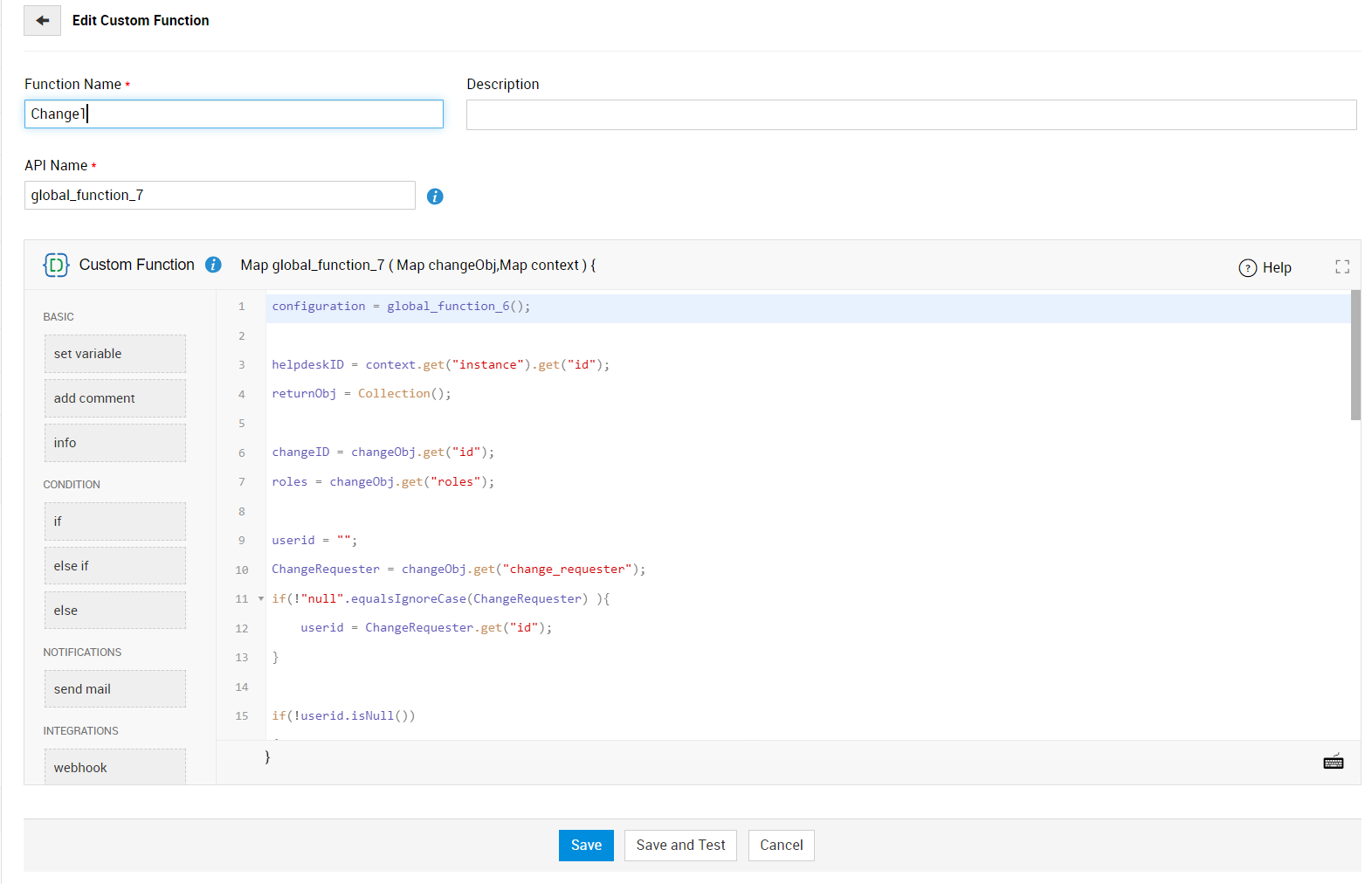The height and width of the screenshot is (884, 1372).
Task: Expand the code editor to fullscreen
Action: click(x=1342, y=267)
